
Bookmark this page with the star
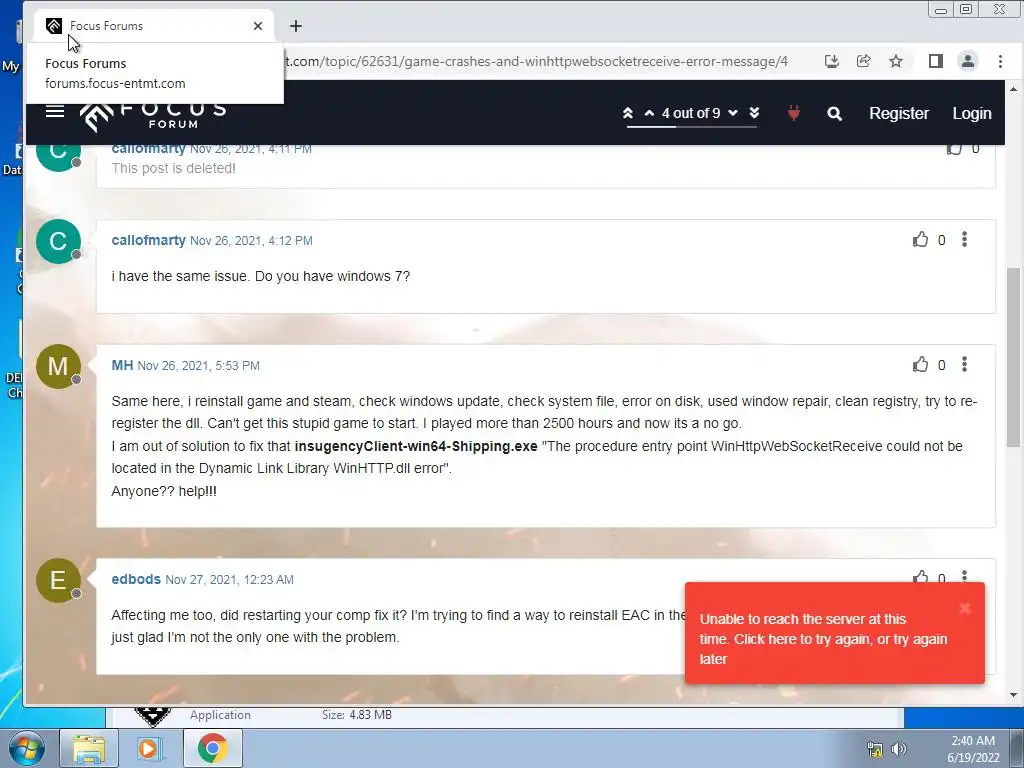coord(896,61)
